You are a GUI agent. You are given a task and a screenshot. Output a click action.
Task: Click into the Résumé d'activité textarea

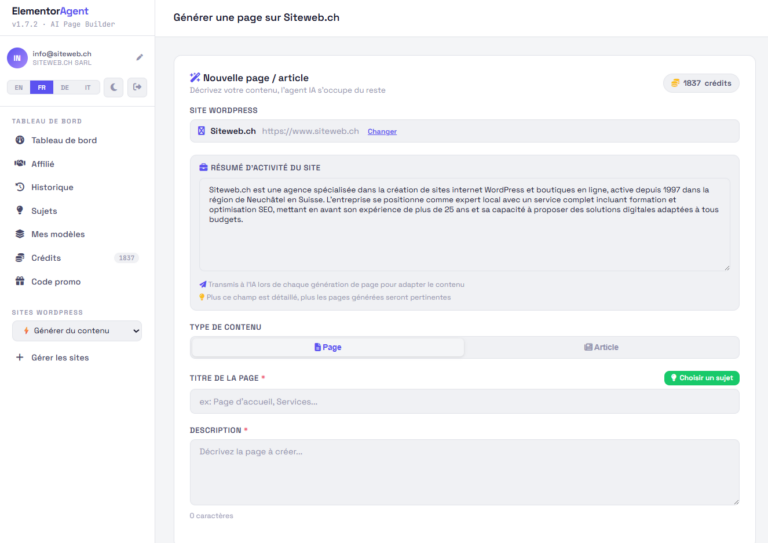[464, 224]
